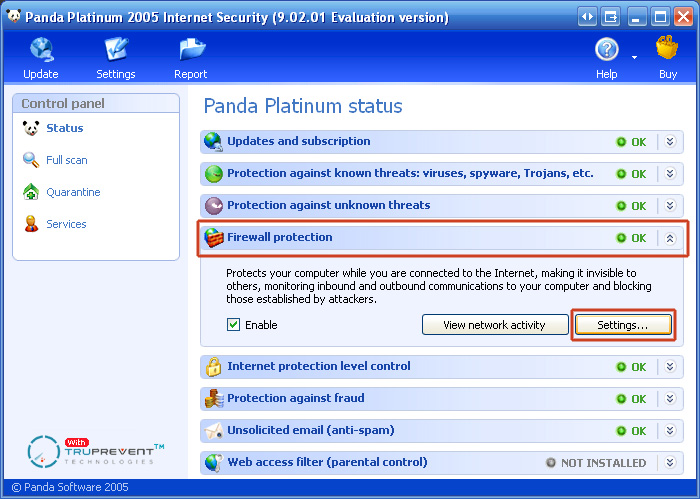
Task: Click the View network activity button
Action: 495,325
